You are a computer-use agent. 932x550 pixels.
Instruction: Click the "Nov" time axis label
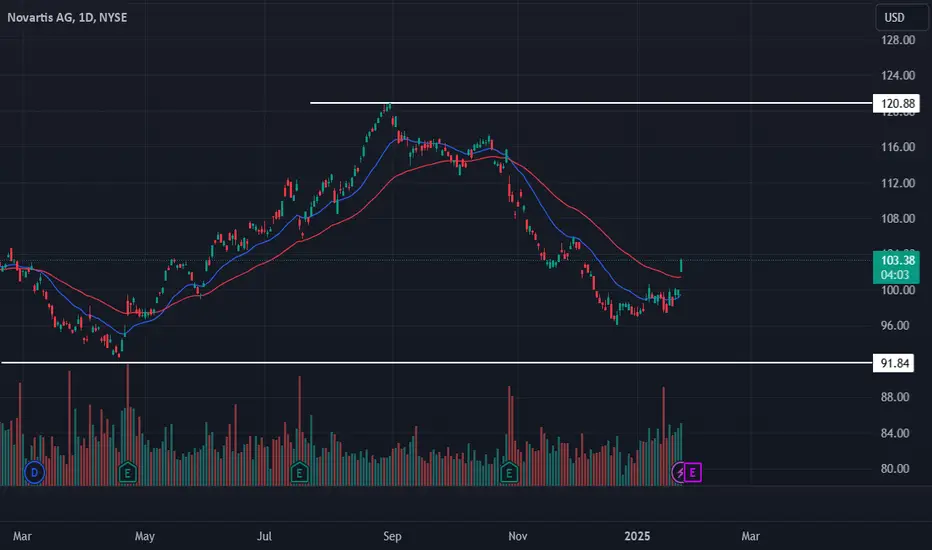[x=518, y=536]
